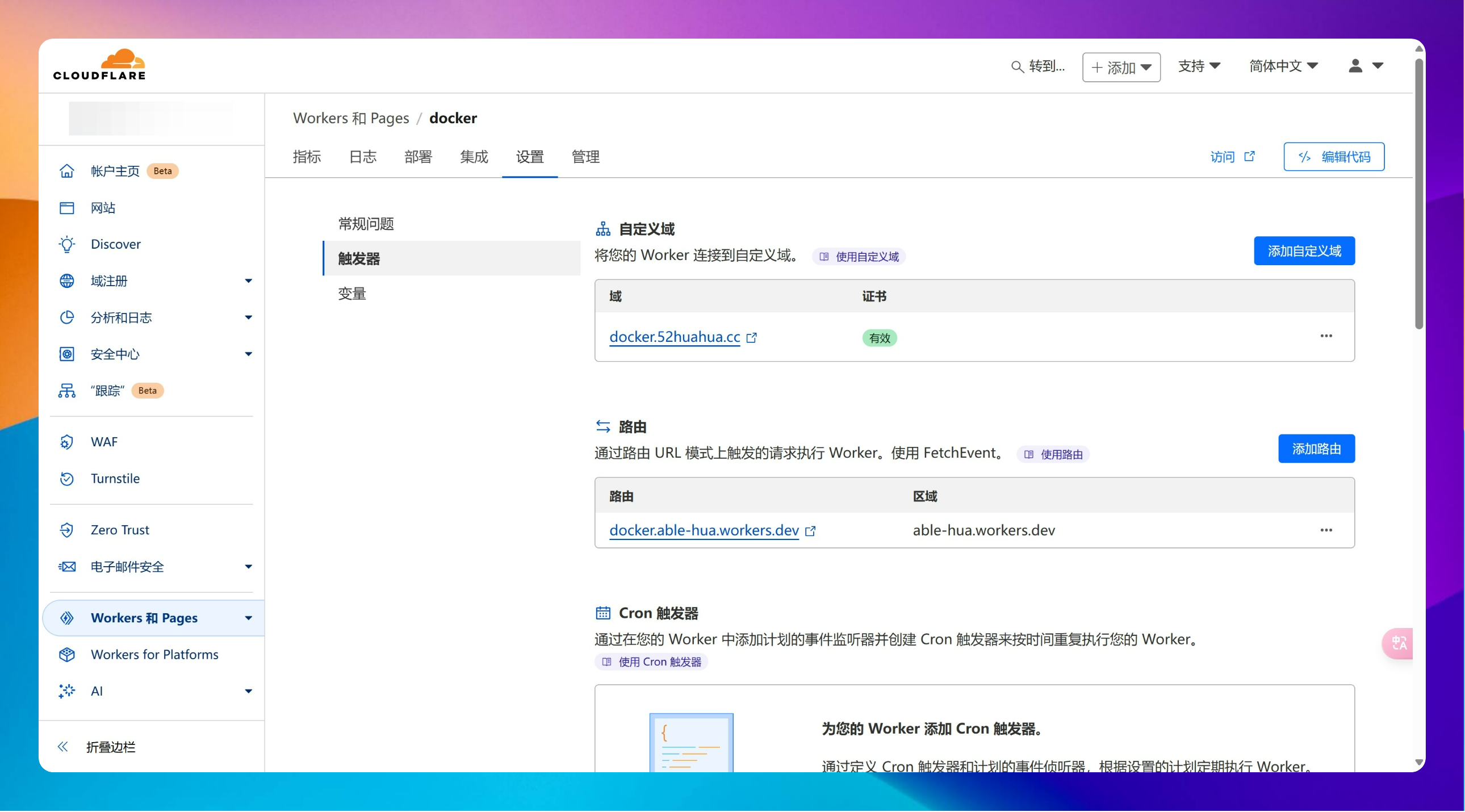Click the page vertical scrollbar thumb
1465x812 pixels.
point(1419,193)
